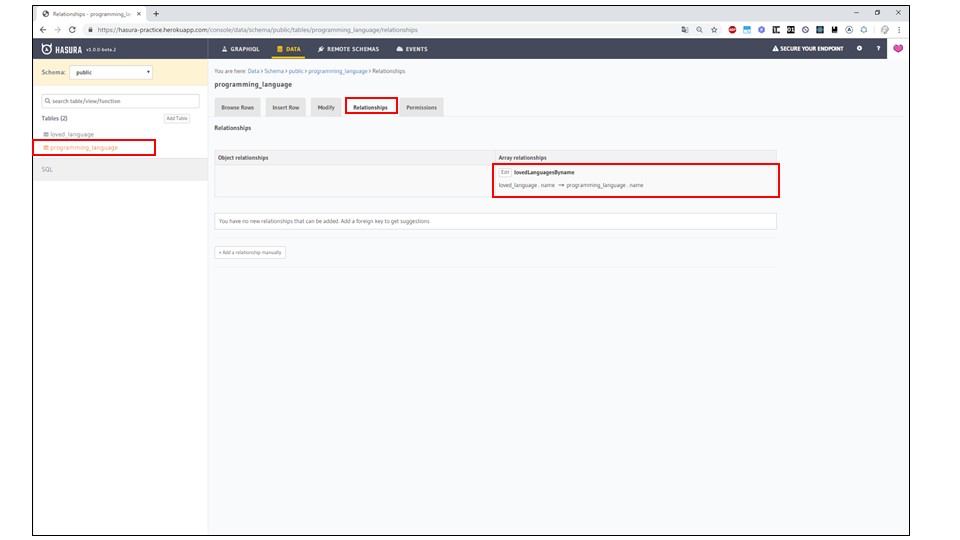This screenshot has height=540, width=960.
Task: Click the zoom magnifier icon in address bar
Action: 699,29
